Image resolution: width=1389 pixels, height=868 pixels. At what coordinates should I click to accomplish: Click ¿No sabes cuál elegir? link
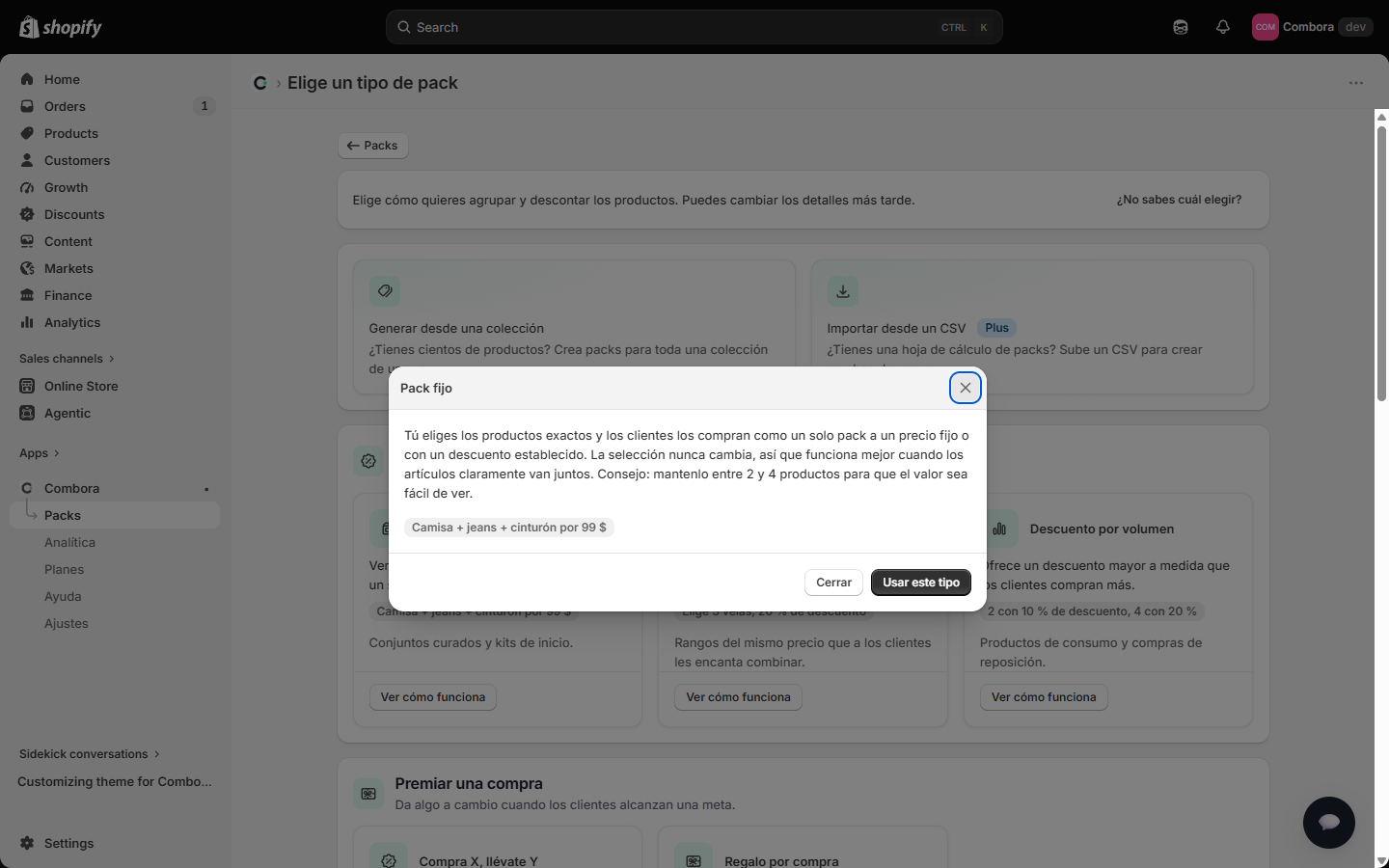1179,200
